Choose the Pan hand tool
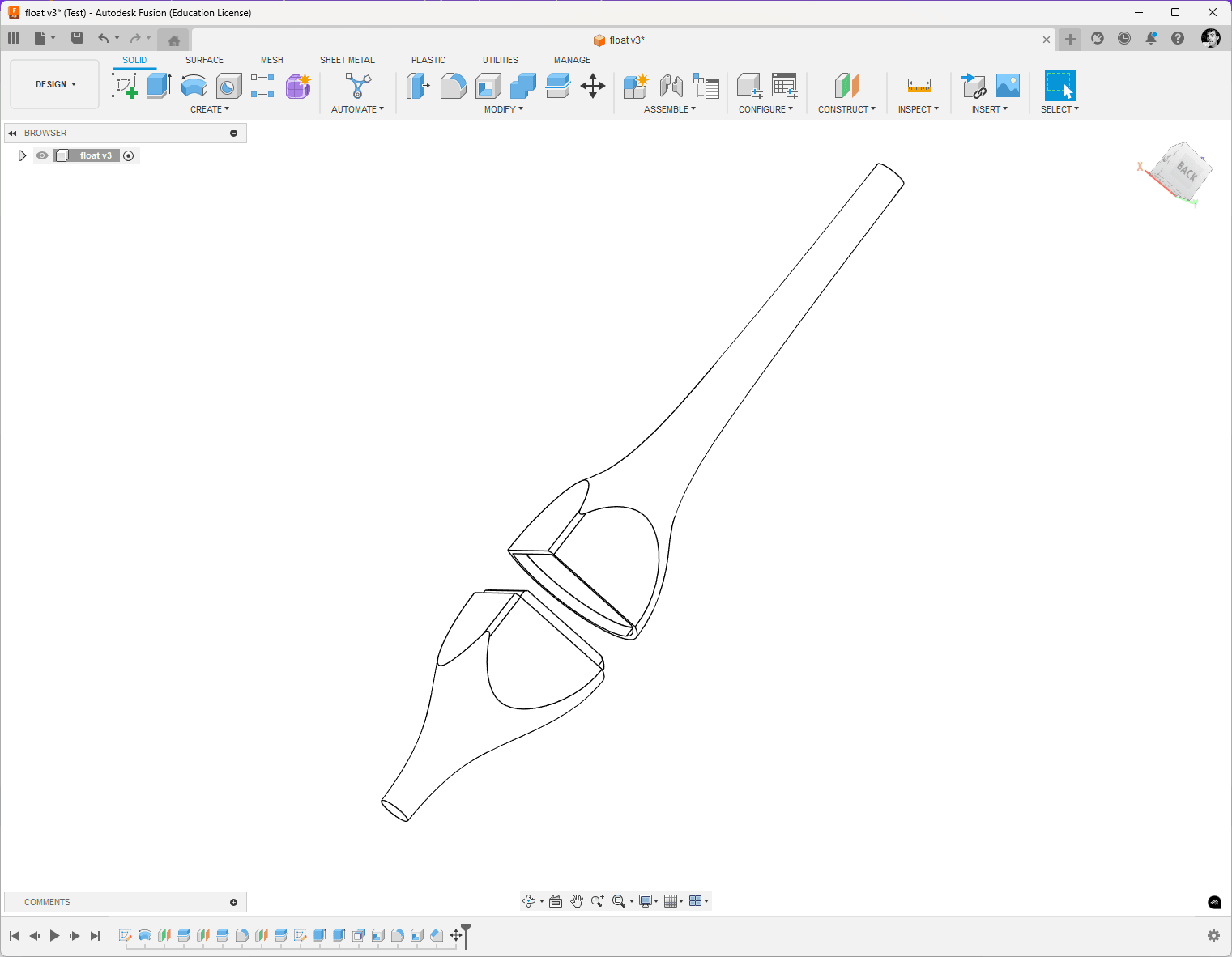Viewport: 1232px width, 957px height. click(577, 901)
